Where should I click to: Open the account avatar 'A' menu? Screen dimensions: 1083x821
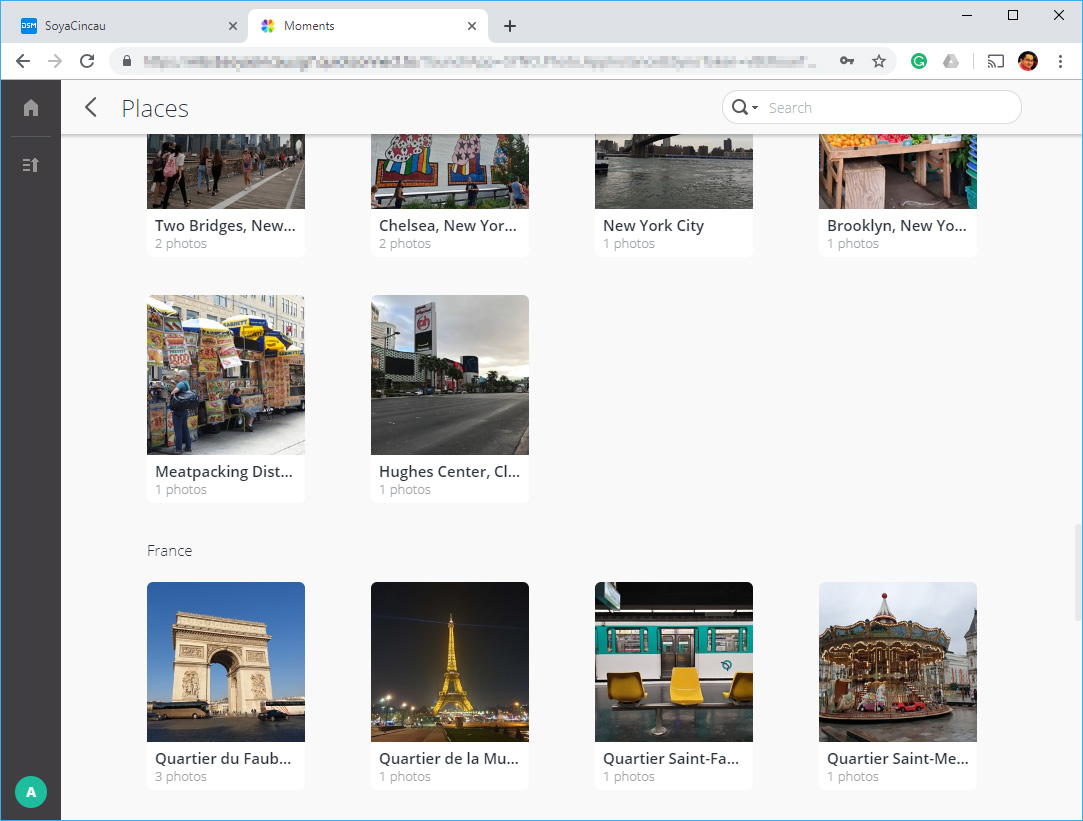coord(31,792)
